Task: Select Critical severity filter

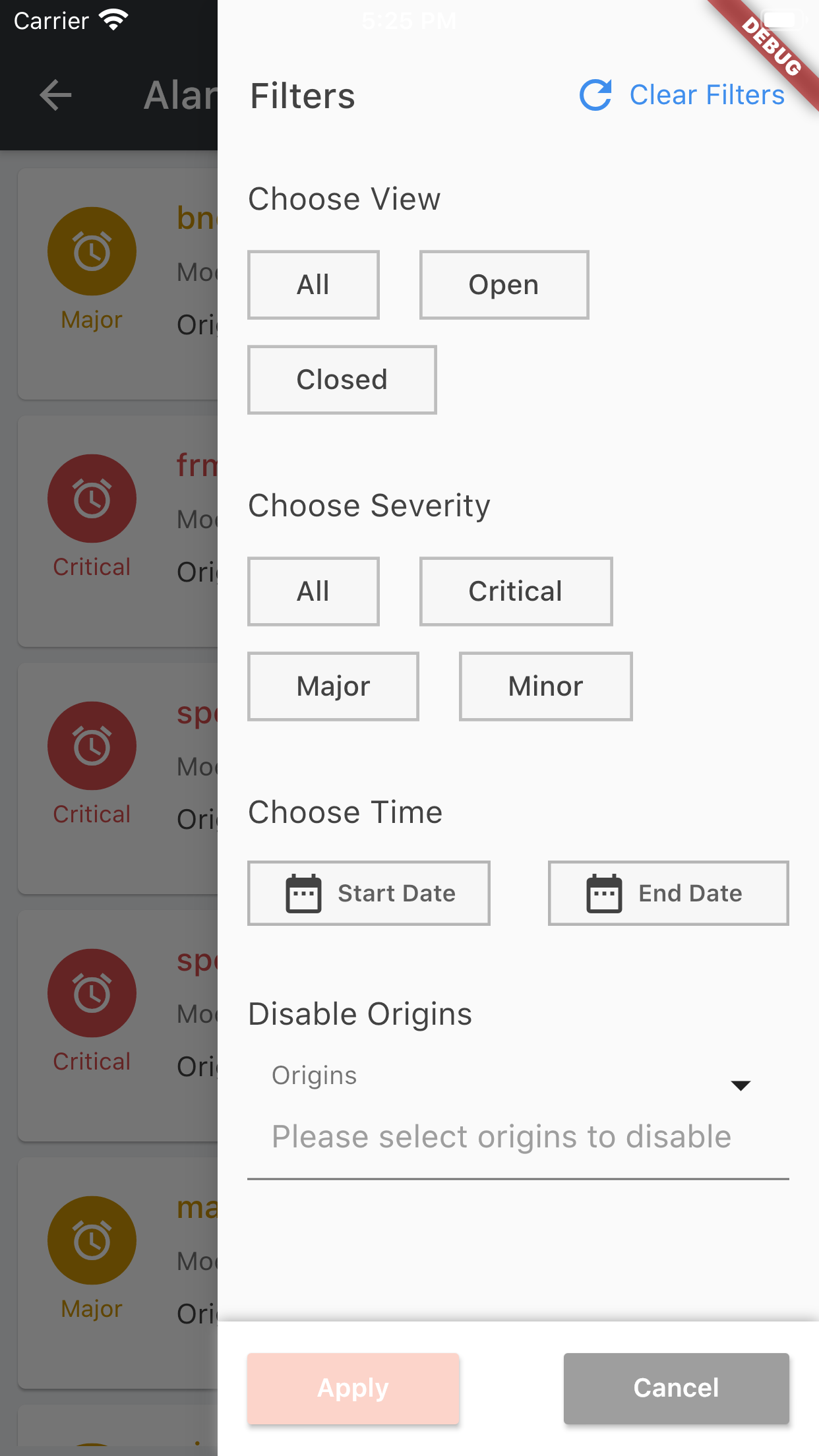Action: coord(516,591)
